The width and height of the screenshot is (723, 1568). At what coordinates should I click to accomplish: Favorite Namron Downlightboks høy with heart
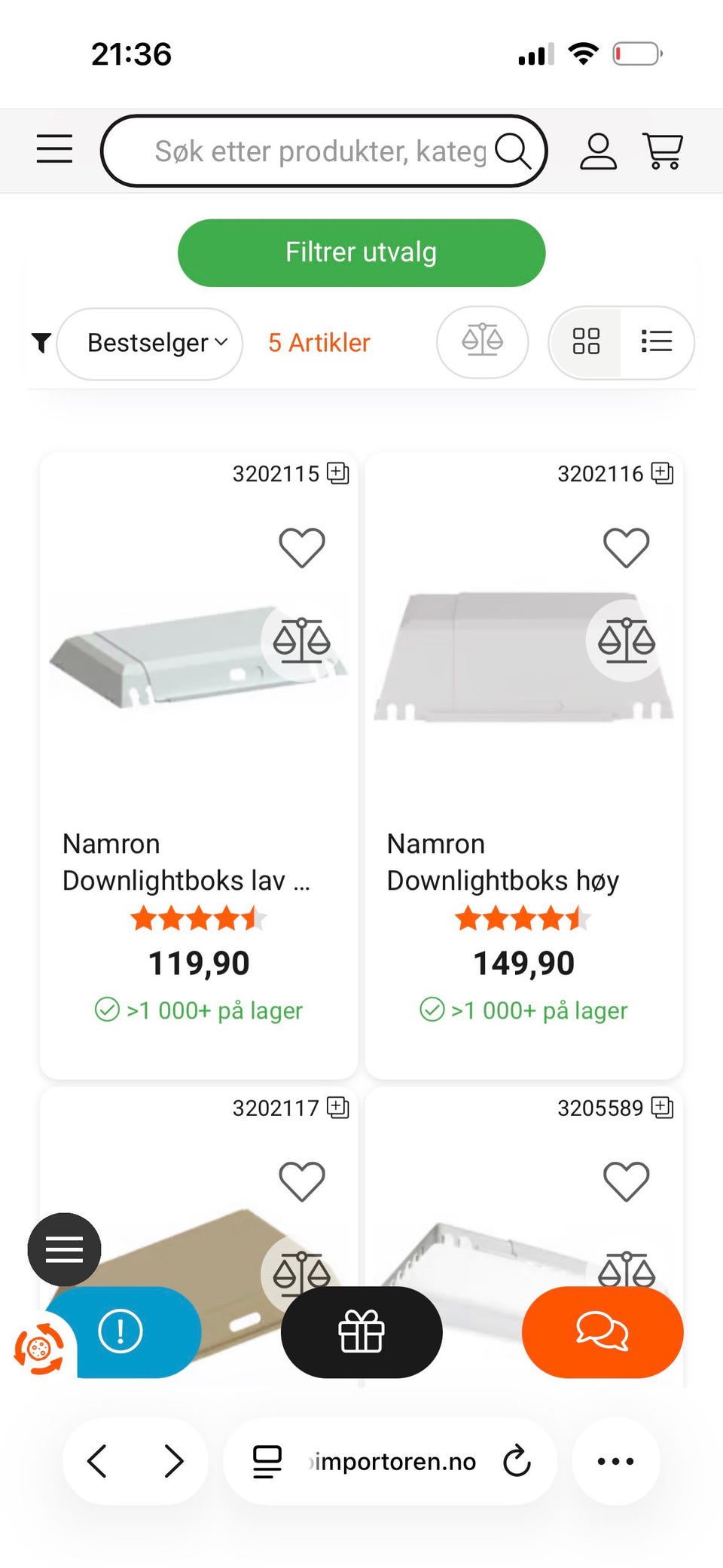pos(627,547)
